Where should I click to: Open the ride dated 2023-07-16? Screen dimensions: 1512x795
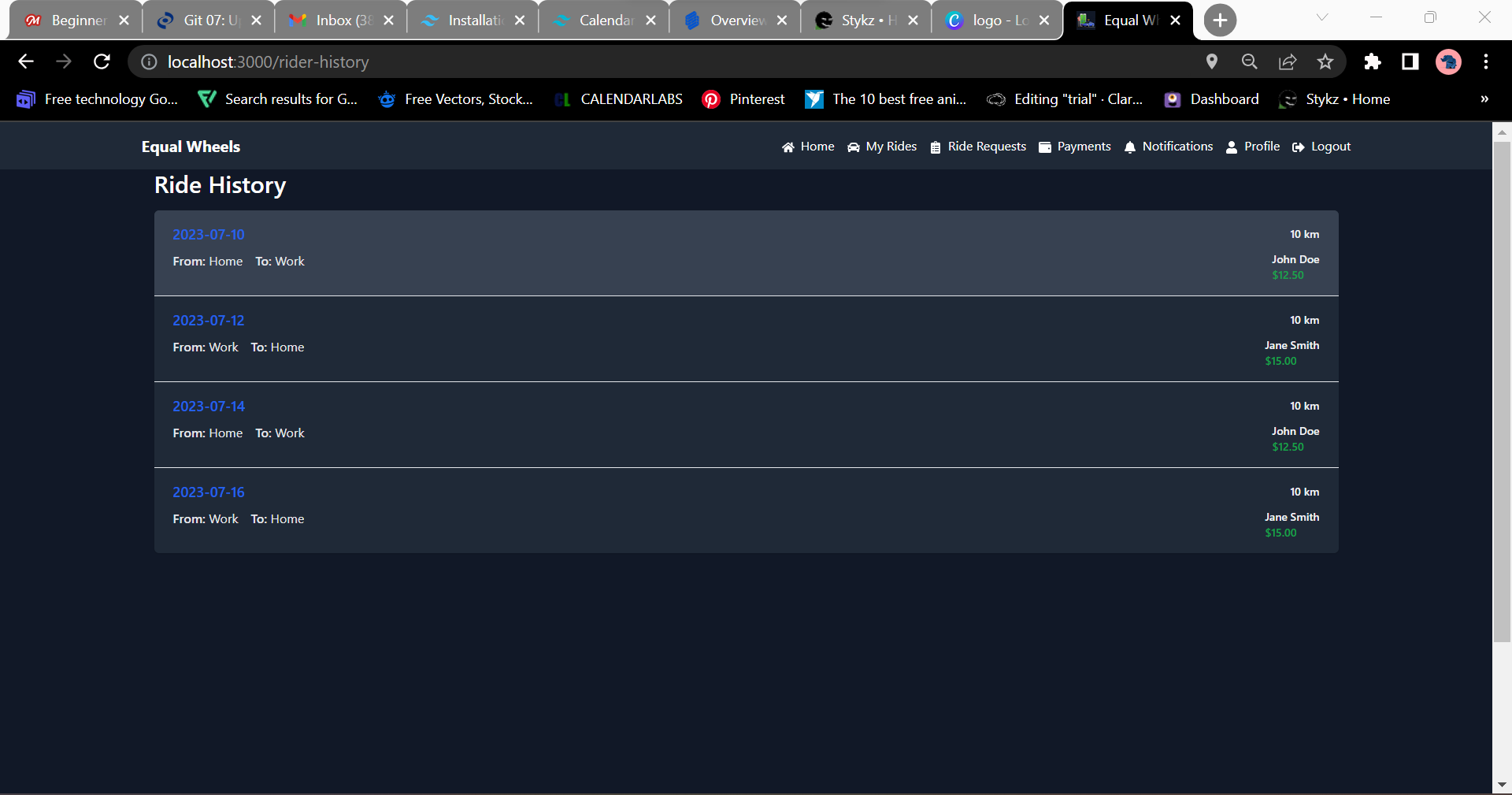coord(209,492)
